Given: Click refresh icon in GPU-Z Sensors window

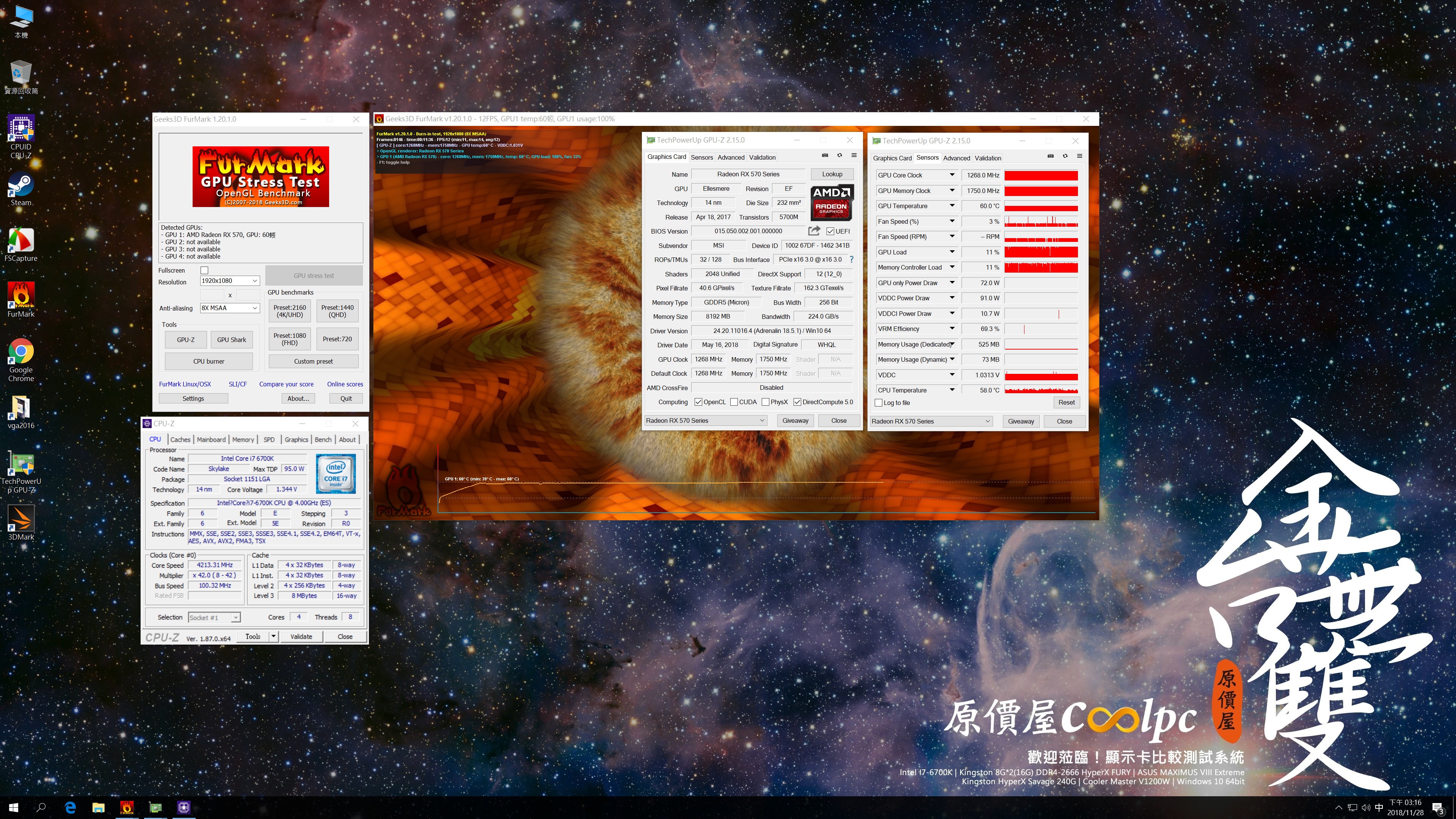Looking at the screenshot, I should coord(1065,156).
